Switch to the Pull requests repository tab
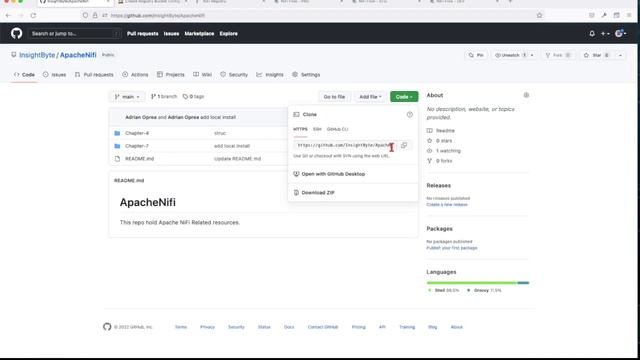This screenshot has height=360, width=640. [94, 75]
